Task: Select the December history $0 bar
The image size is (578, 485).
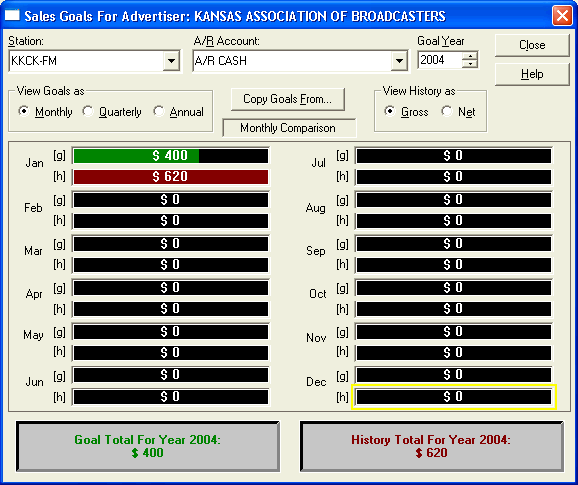Action: (454, 397)
